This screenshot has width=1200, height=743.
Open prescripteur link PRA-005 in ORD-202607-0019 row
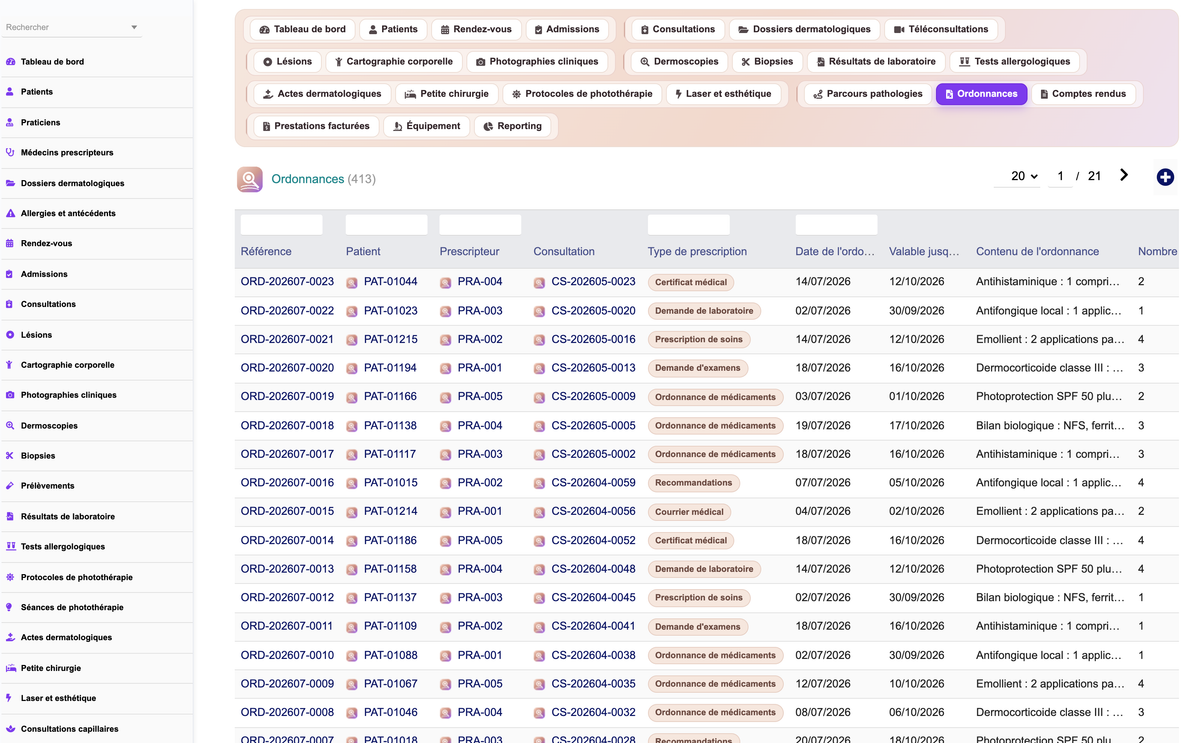pyautogui.click(x=480, y=397)
